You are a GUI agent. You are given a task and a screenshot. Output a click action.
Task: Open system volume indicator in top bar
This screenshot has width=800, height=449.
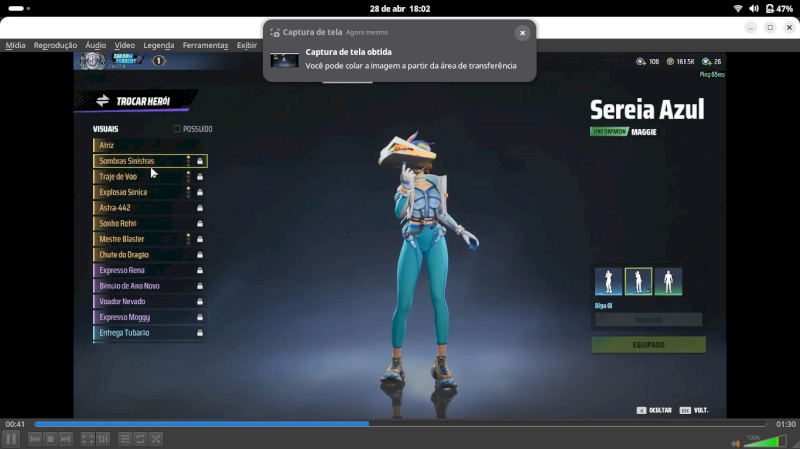(754, 9)
